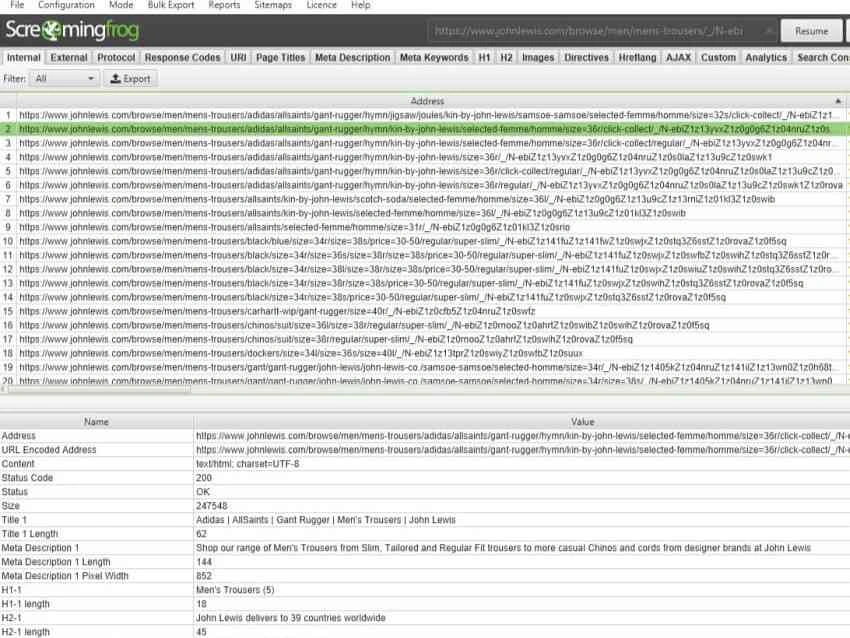Click the Value column header in details panel

583,422
